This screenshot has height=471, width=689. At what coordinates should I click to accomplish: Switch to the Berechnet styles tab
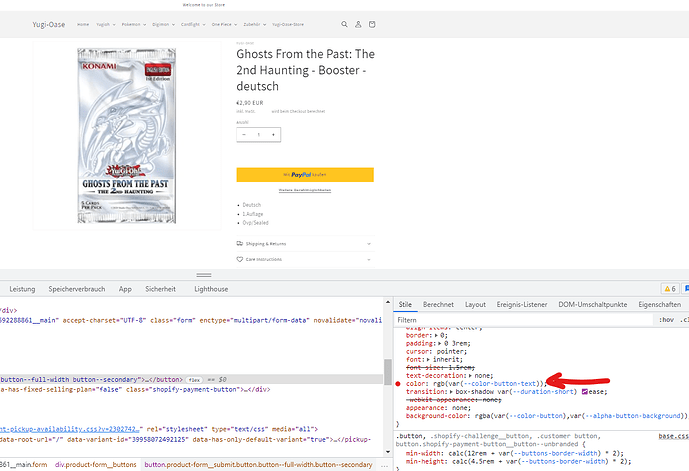pyautogui.click(x=438, y=304)
